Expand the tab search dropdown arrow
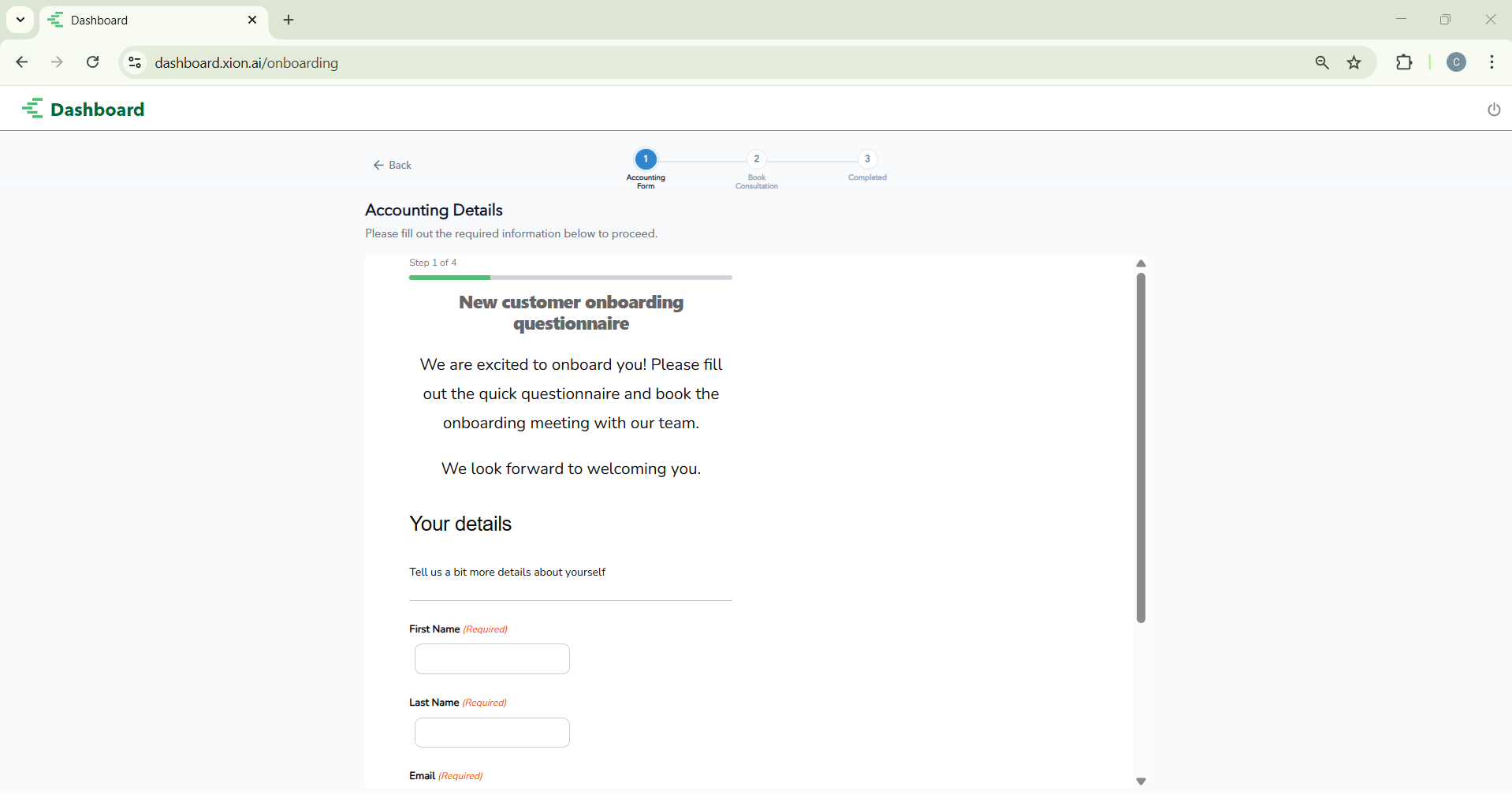Screen dimensions: 1512x802 (x=20, y=20)
